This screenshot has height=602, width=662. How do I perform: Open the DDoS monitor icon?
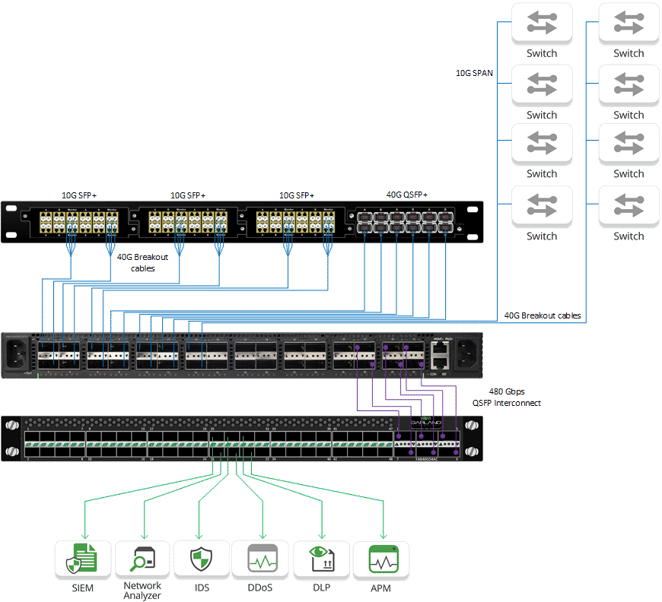tap(262, 559)
